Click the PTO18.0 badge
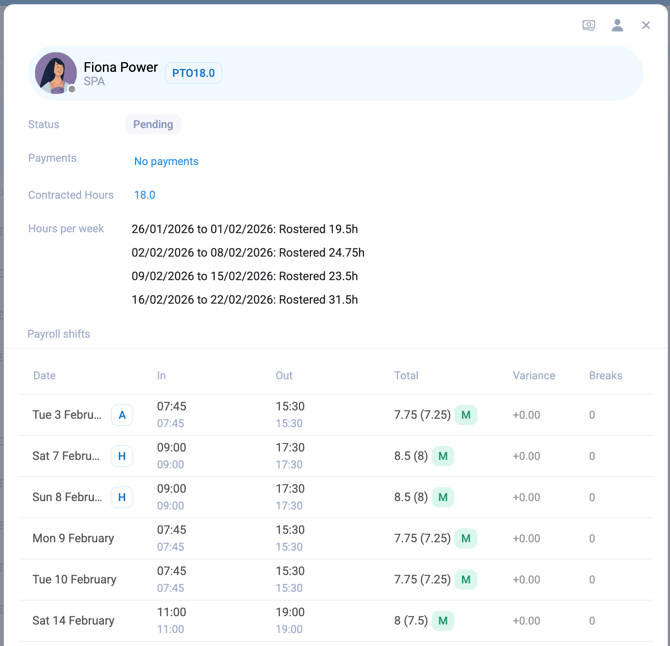The width and height of the screenshot is (670, 646). [193, 73]
